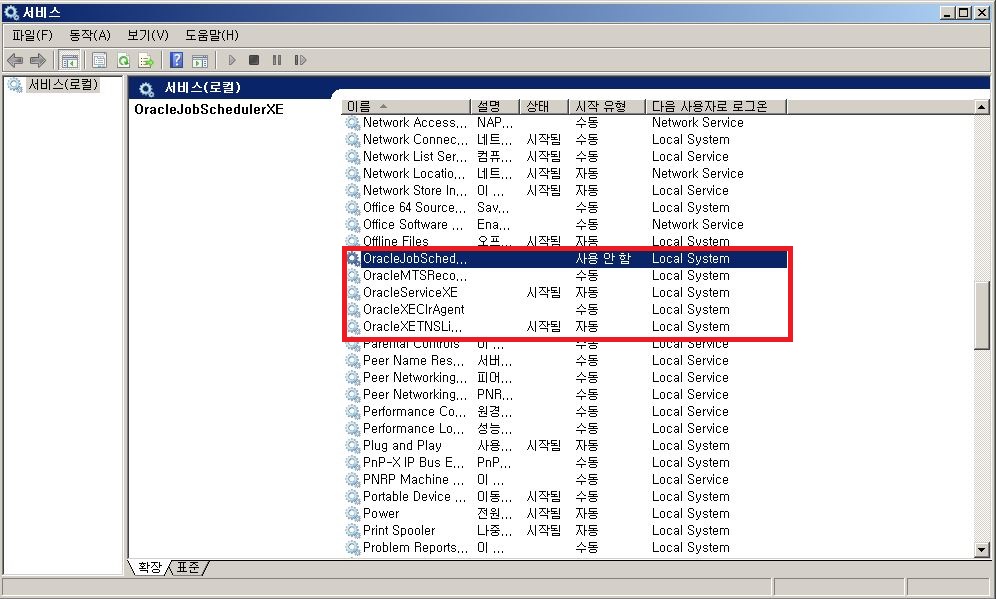The height and width of the screenshot is (599, 996).
Task: Switch to the 확장 tab
Action: tap(150, 567)
